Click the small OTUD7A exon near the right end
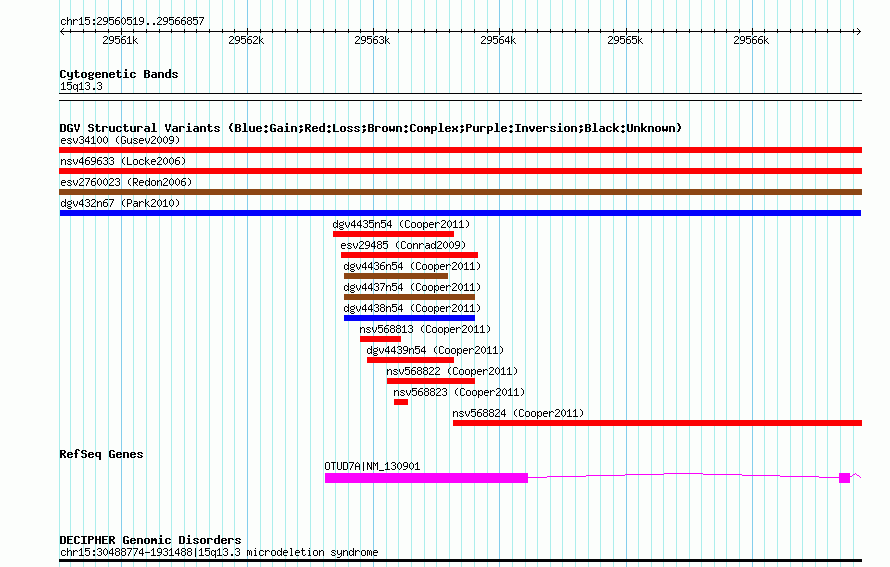Viewport: 890px width, 567px height. 845,478
